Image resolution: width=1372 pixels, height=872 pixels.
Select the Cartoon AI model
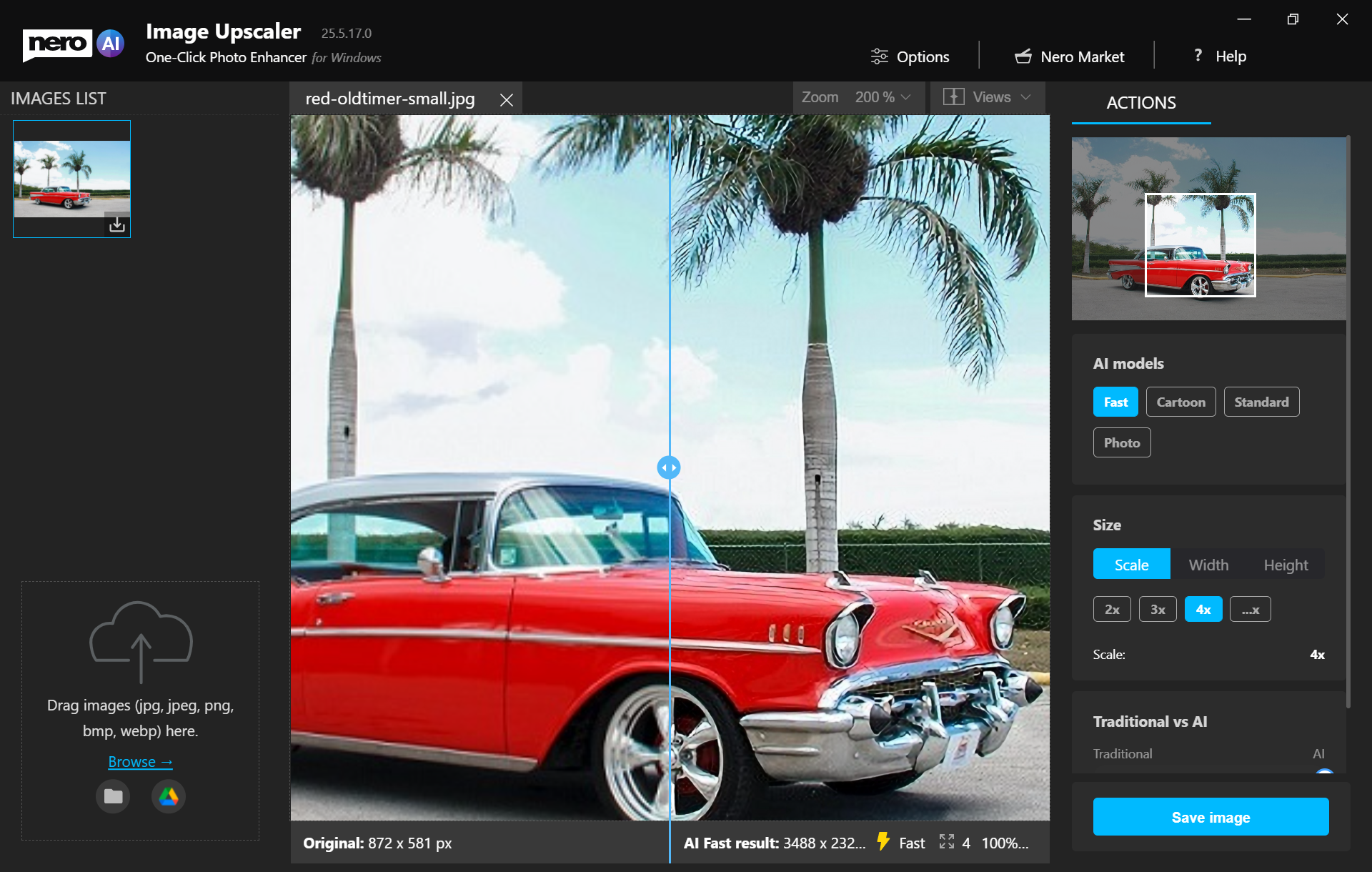[1180, 401]
